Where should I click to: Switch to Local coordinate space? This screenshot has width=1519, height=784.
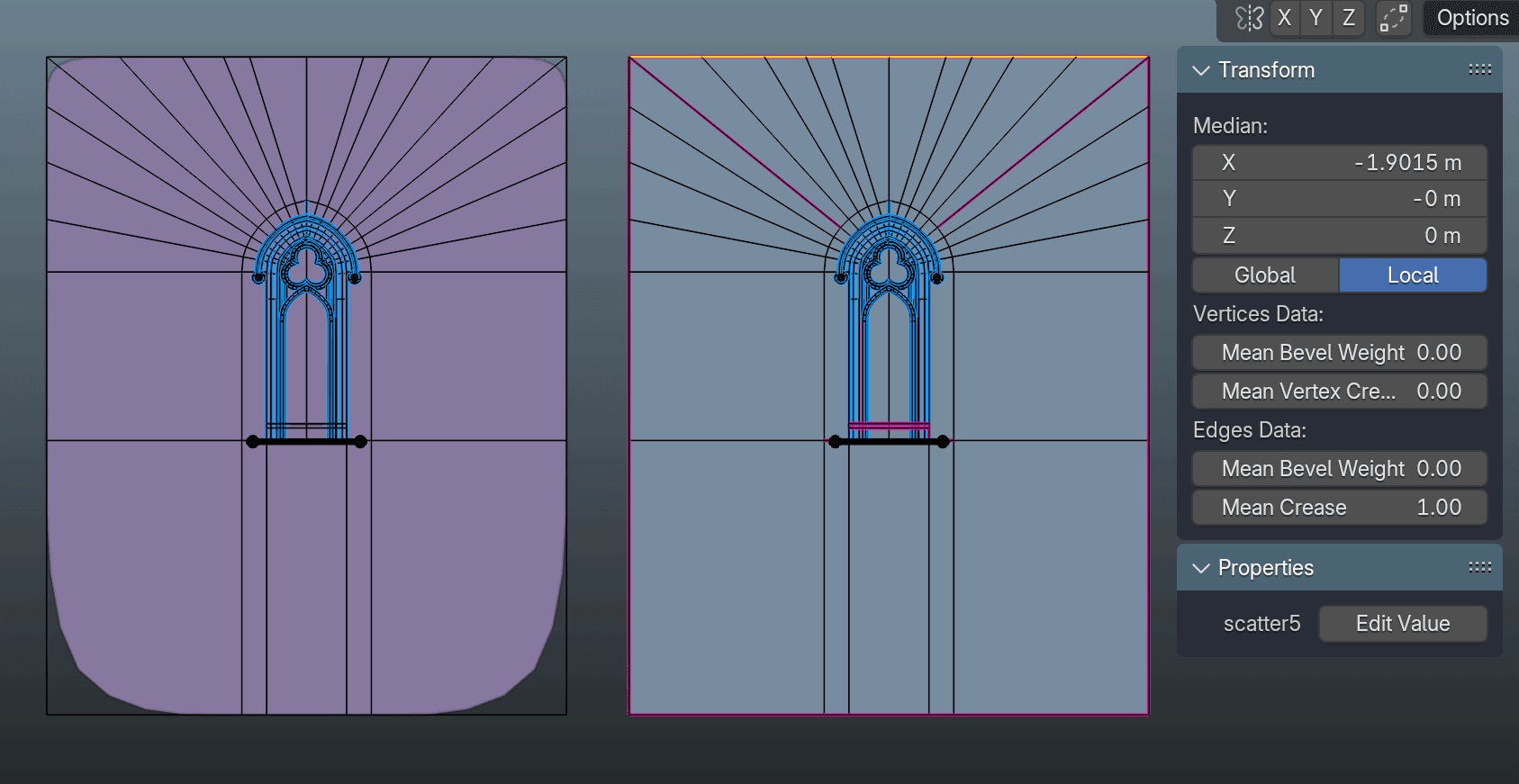(x=1413, y=275)
